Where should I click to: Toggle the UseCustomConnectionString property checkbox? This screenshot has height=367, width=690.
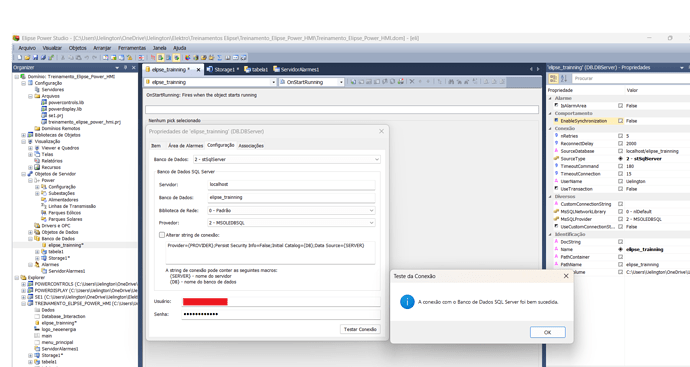620,227
